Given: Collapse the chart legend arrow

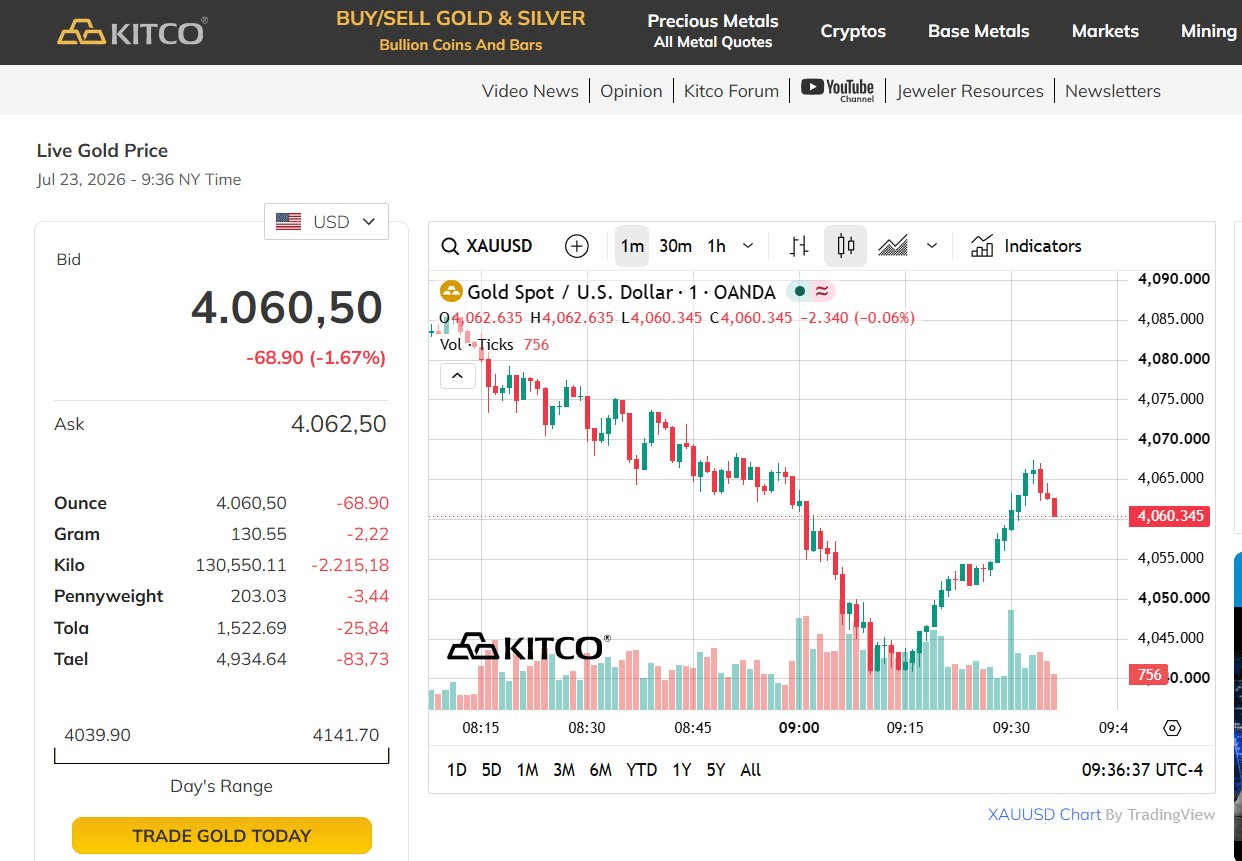Looking at the screenshot, I should pos(457,376).
